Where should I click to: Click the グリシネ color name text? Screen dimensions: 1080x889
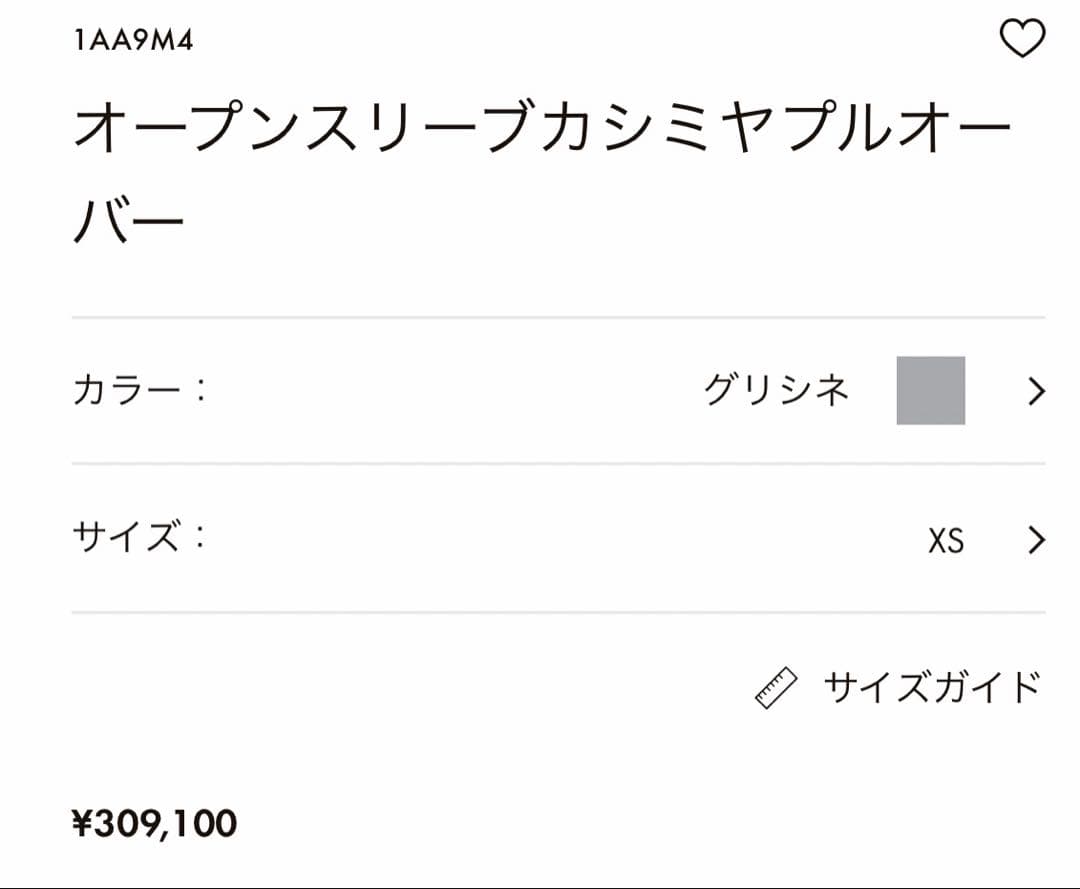pos(777,392)
